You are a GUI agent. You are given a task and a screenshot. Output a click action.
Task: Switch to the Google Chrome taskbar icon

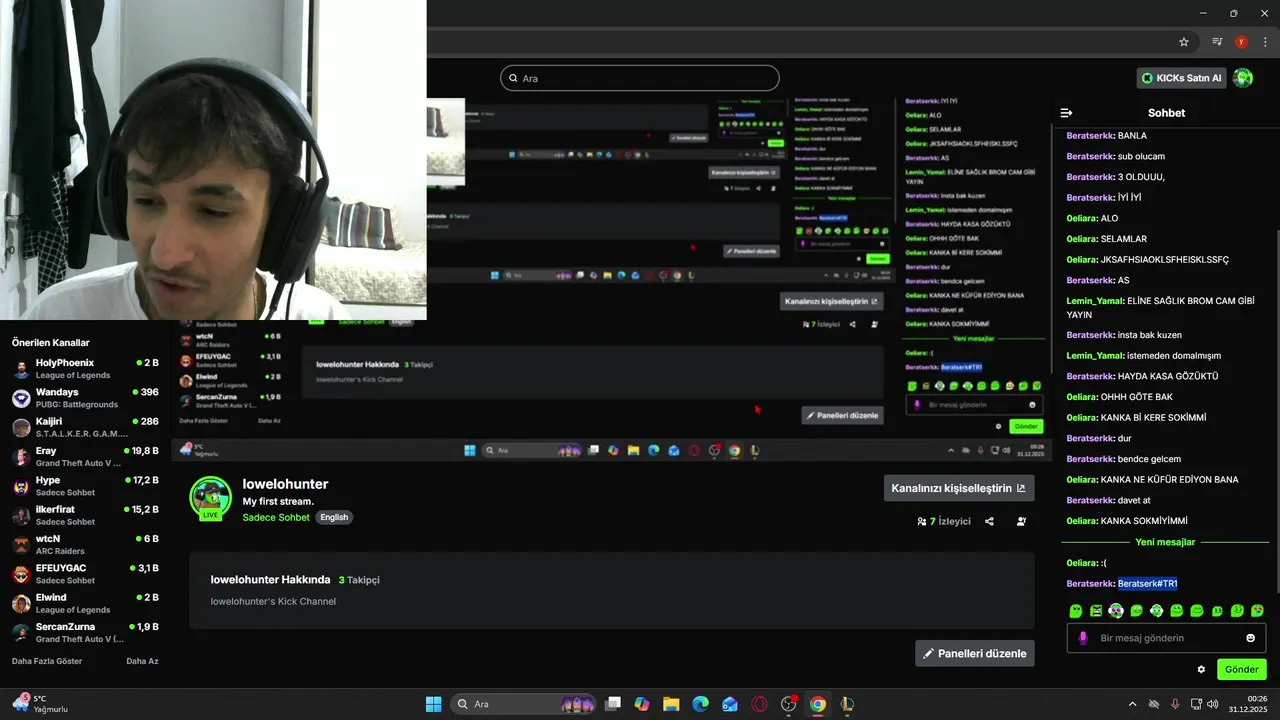(x=818, y=704)
